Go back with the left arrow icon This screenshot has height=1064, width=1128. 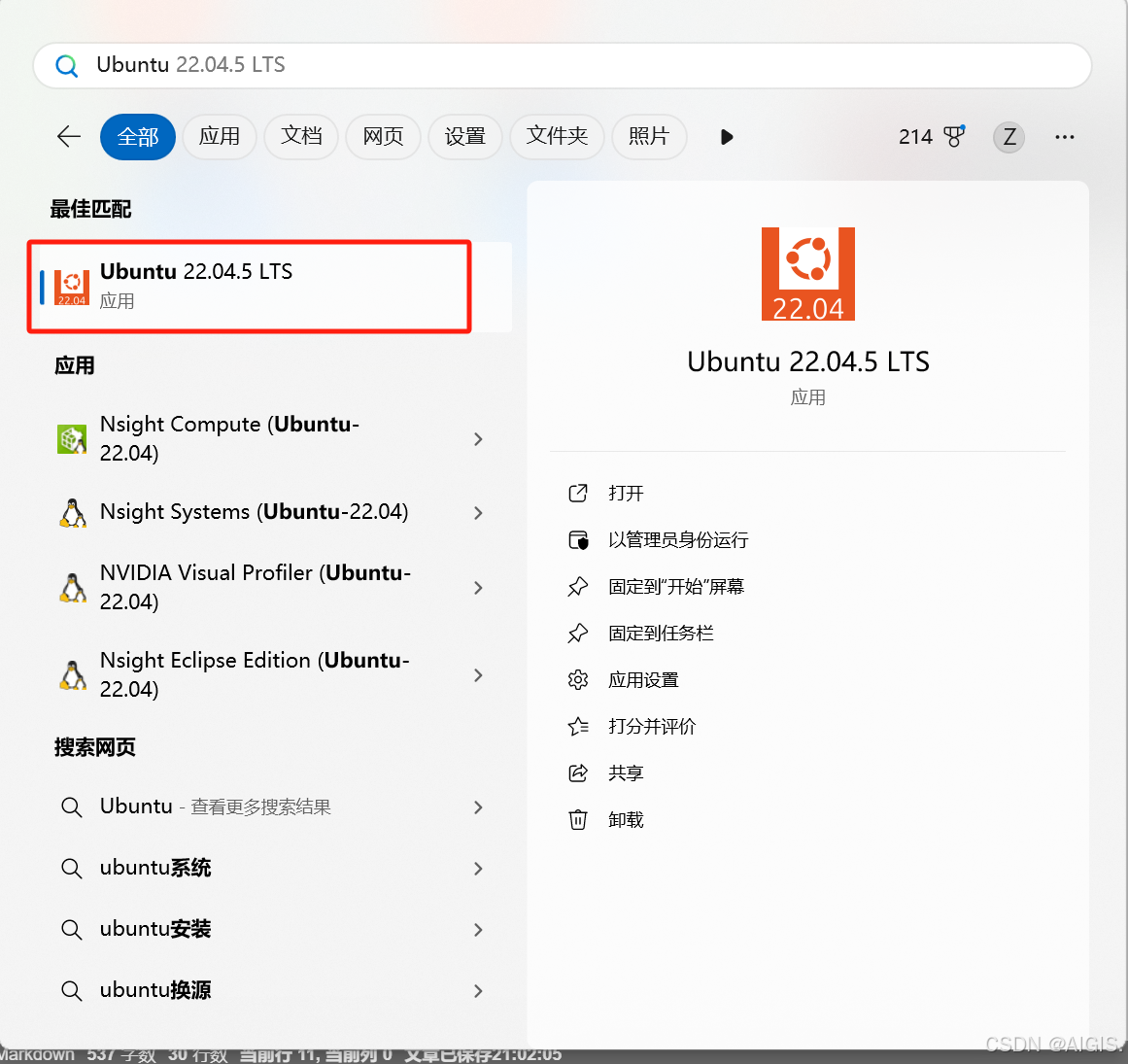[x=69, y=137]
